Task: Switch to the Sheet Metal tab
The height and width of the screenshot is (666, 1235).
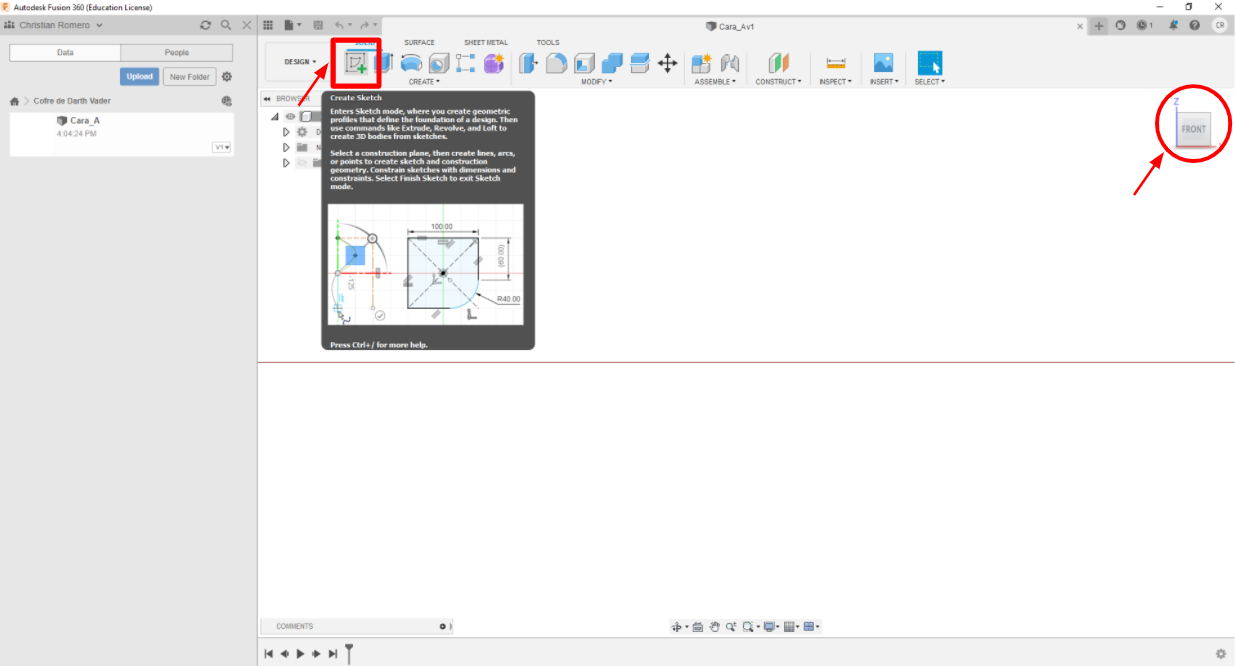Action: pos(486,43)
